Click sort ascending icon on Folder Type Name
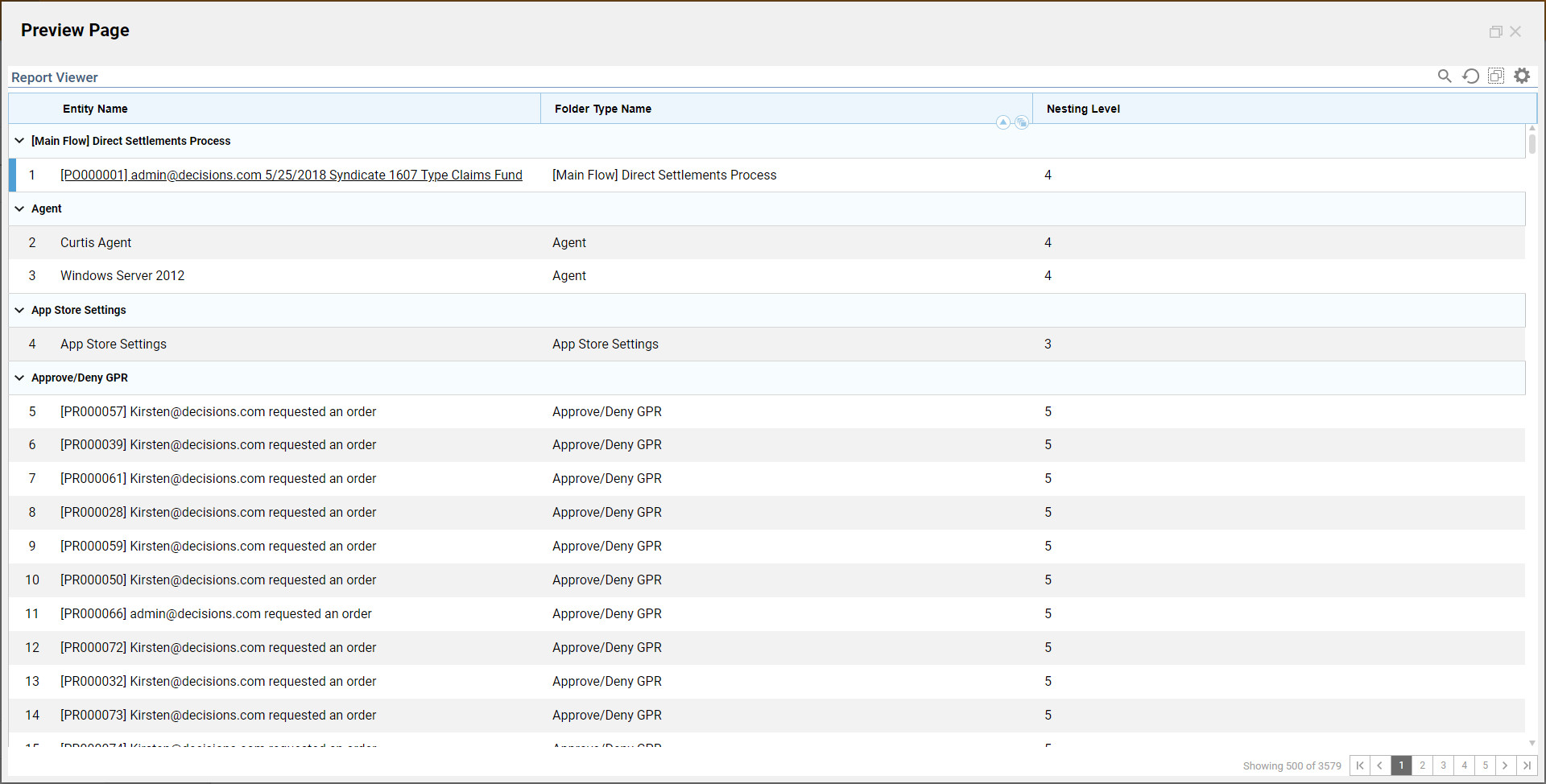 (1003, 122)
